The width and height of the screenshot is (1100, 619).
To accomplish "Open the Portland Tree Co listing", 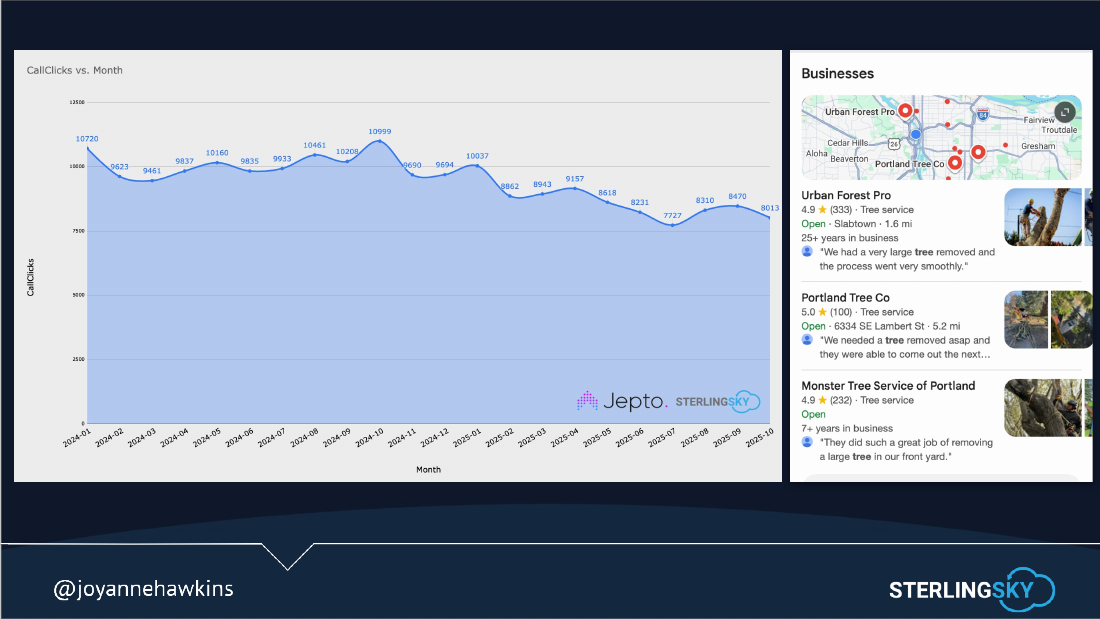I will point(845,298).
